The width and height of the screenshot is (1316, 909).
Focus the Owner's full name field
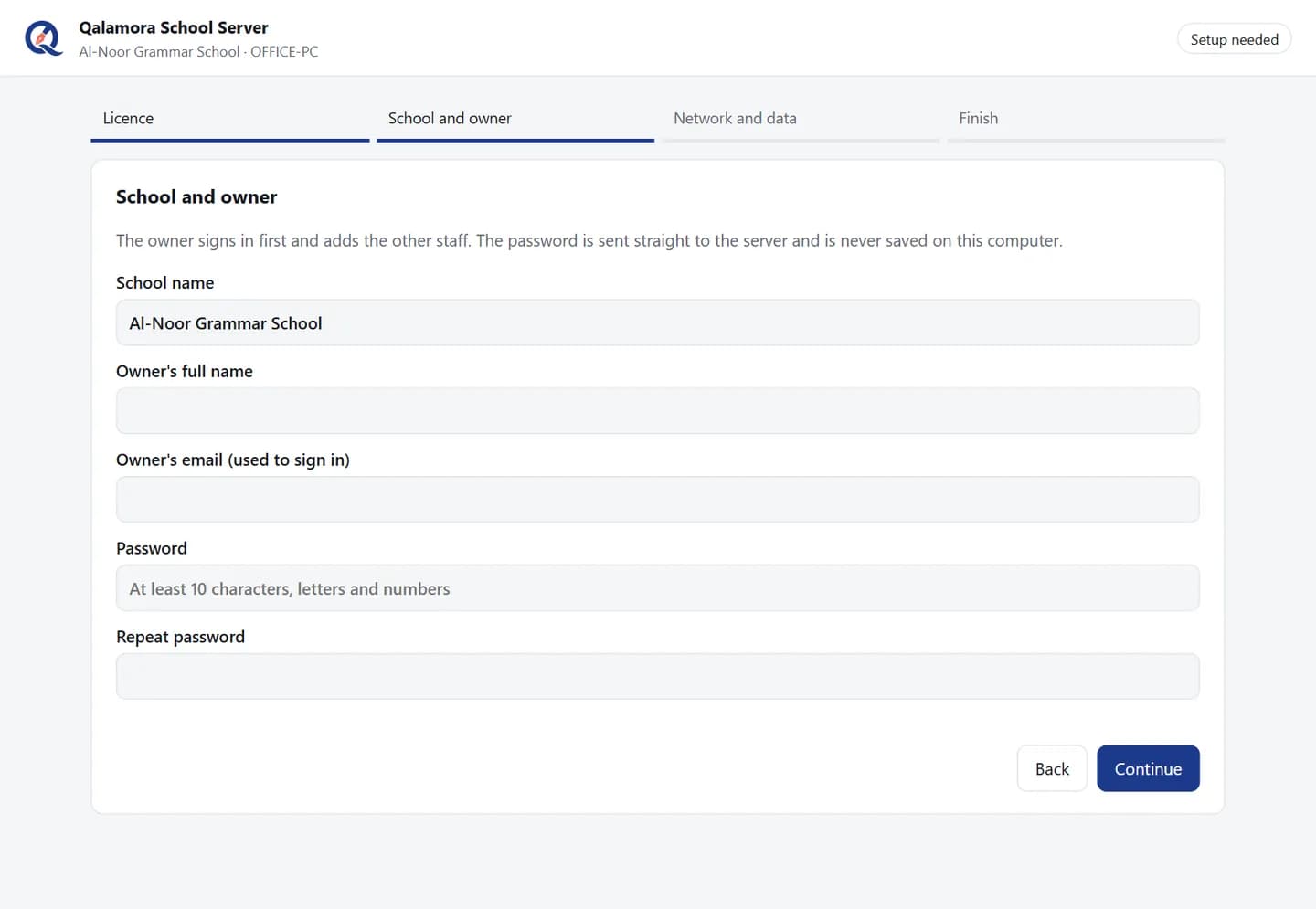point(657,411)
